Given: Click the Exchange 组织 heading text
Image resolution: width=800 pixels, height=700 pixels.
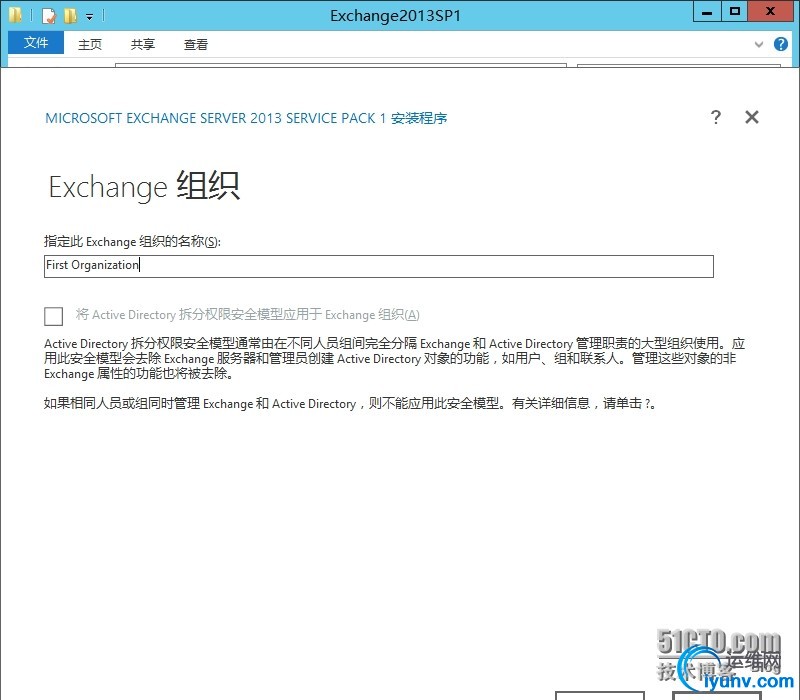Looking at the screenshot, I should pos(144,186).
